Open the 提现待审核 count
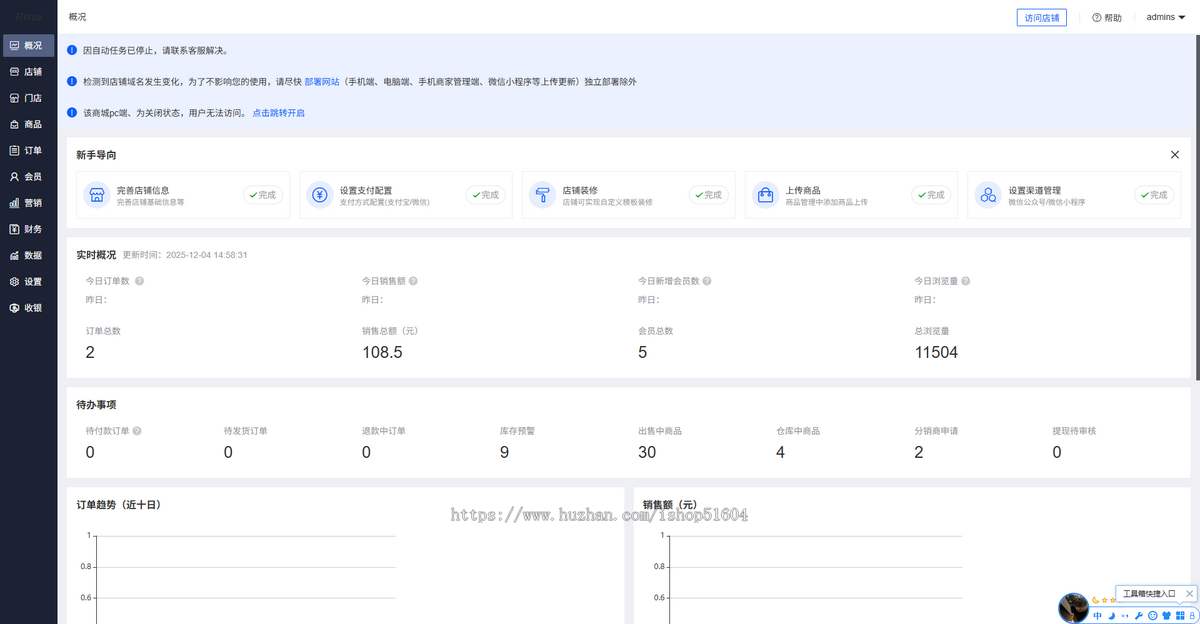Image resolution: width=1200 pixels, height=624 pixels. tap(1057, 452)
